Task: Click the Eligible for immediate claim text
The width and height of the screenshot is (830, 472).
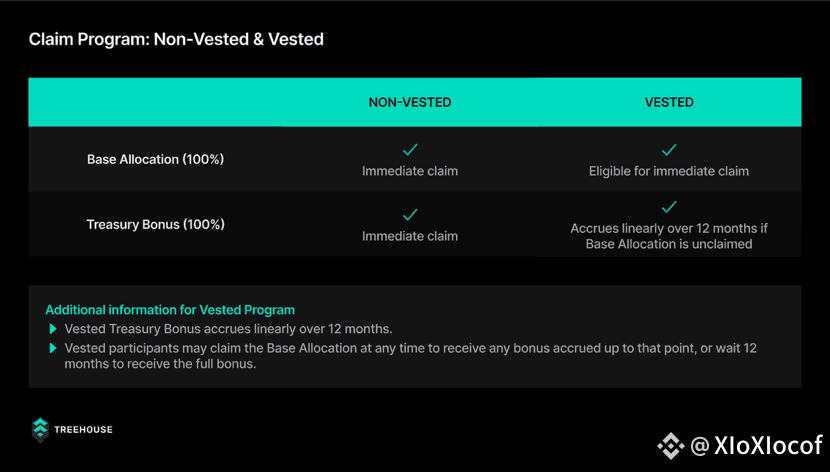Action: tap(669, 171)
